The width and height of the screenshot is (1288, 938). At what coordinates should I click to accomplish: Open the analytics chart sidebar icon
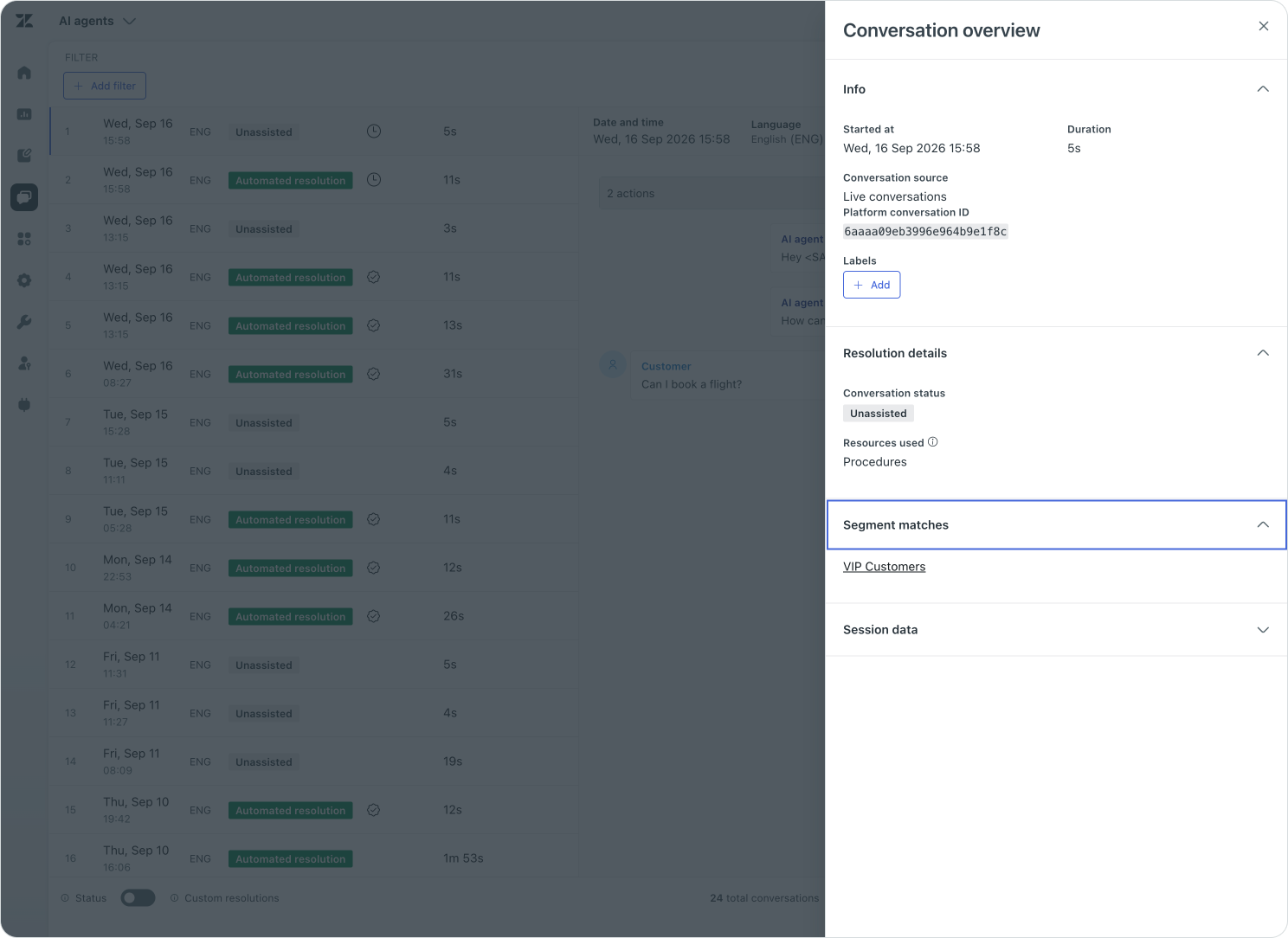tap(24, 114)
